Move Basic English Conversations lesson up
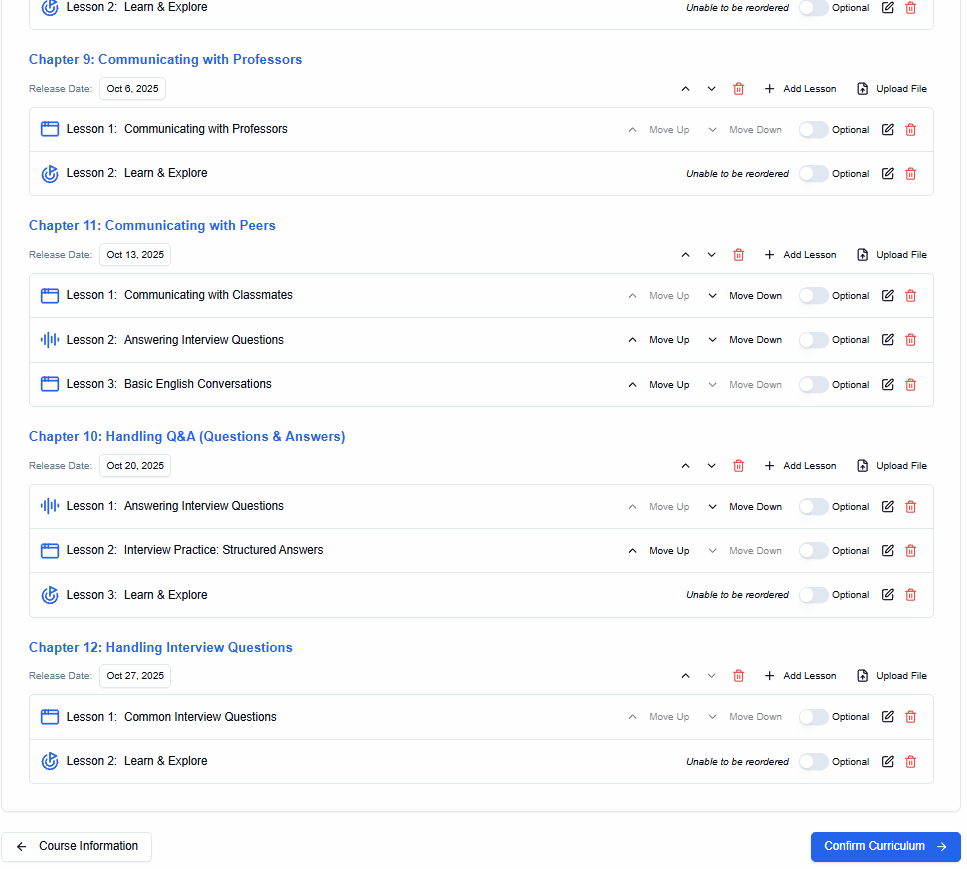 (x=658, y=384)
